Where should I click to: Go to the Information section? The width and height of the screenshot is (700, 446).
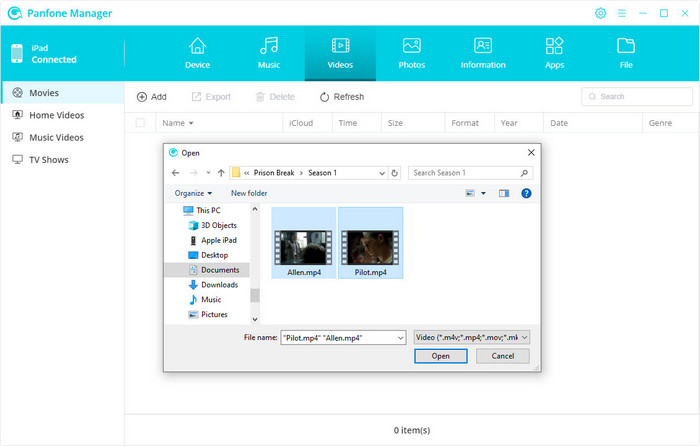pos(483,53)
